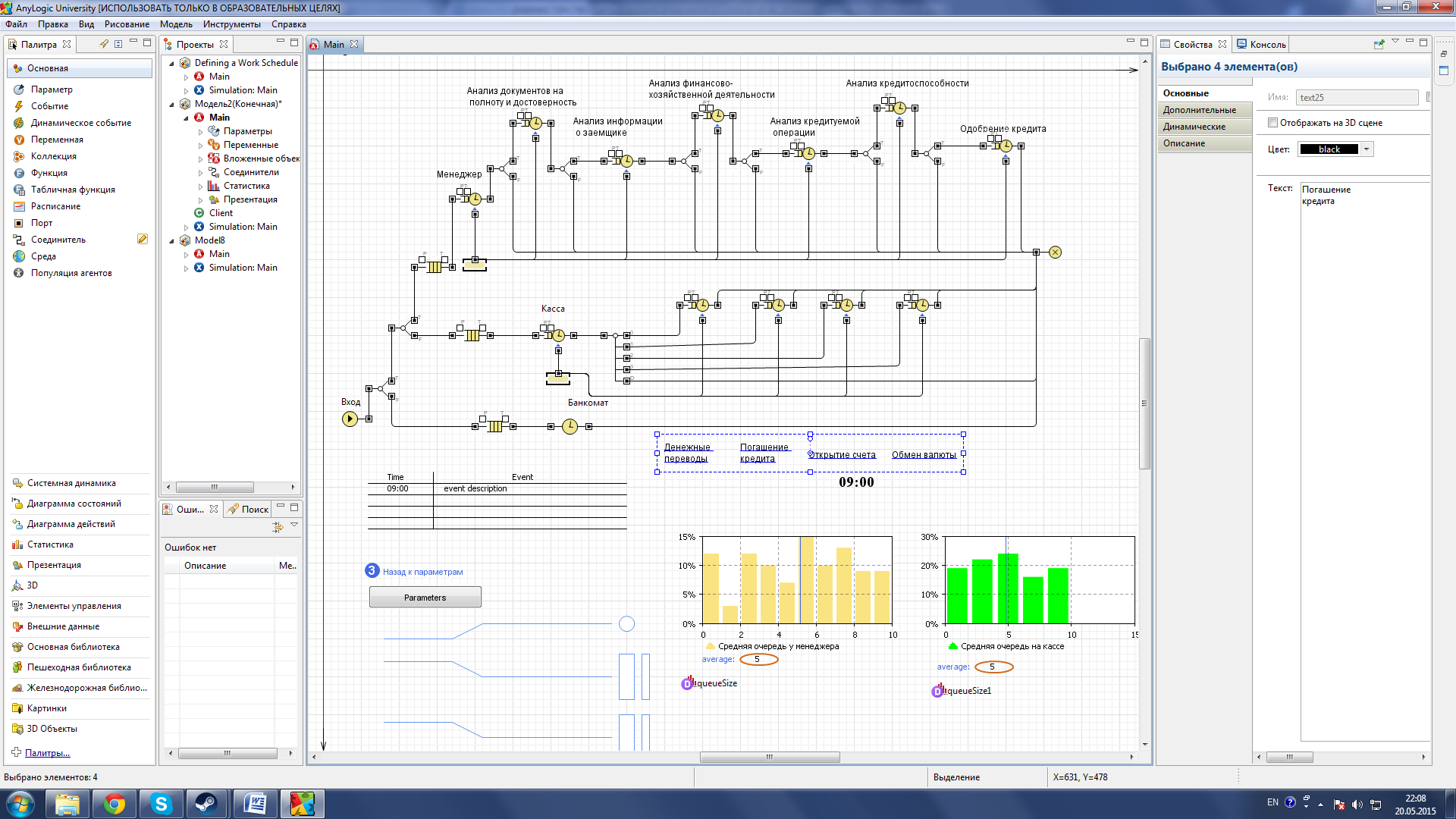Click the black color swatch
The height and width of the screenshot is (819, 1456).
pos(1329,149)
